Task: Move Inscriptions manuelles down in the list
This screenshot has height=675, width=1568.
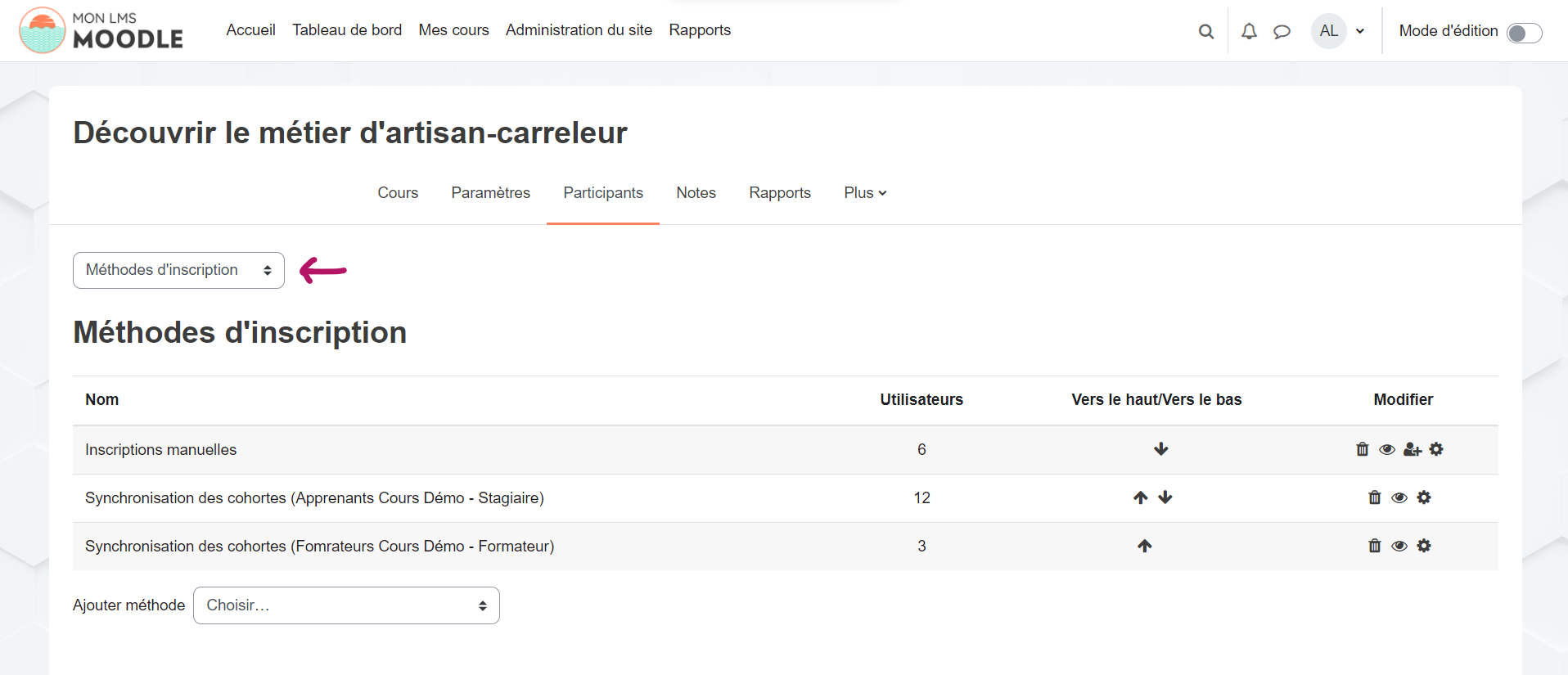Action: [x=1160, y=449]
